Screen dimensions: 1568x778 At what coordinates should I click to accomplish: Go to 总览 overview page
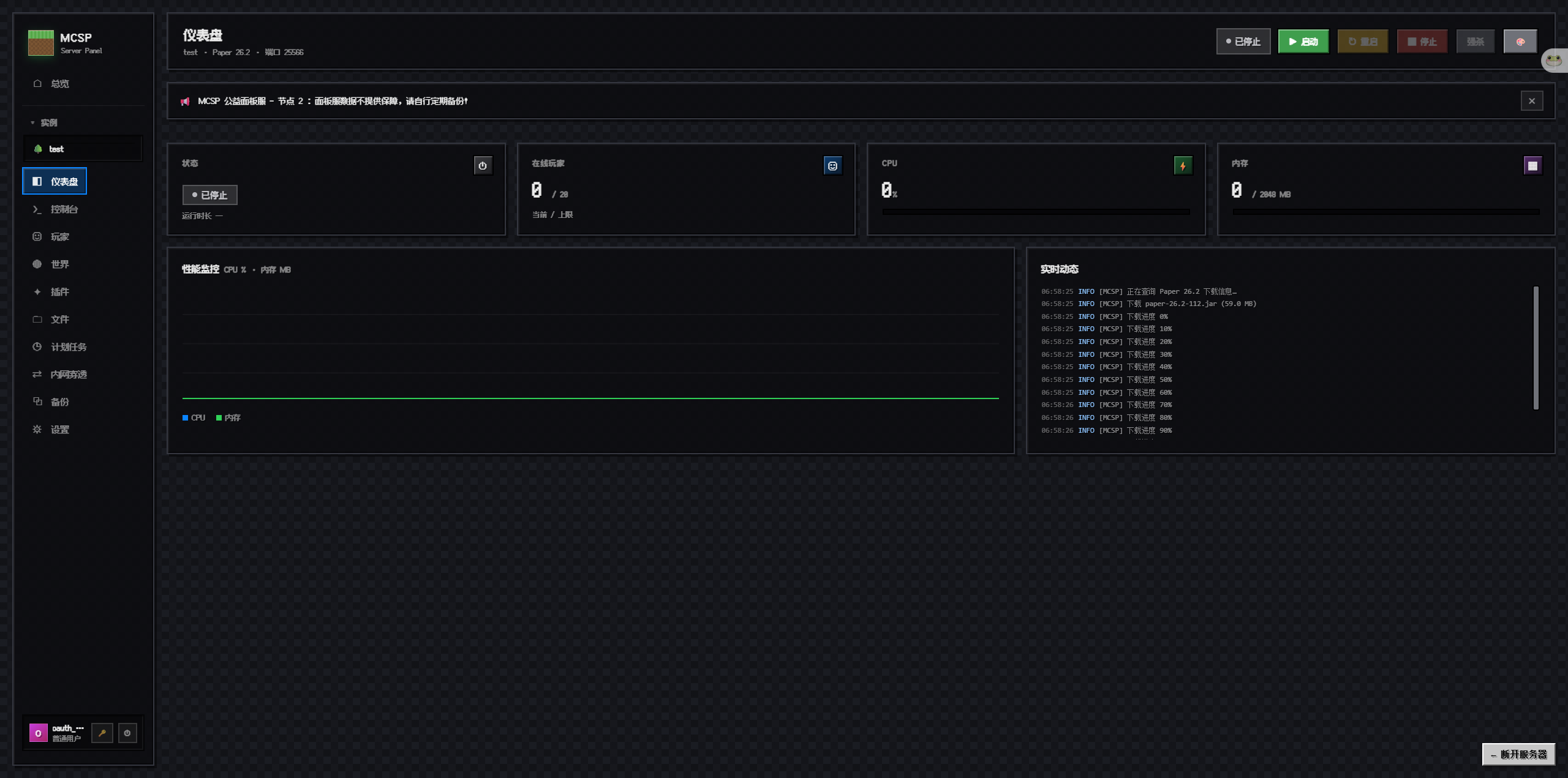coord(83,83)
